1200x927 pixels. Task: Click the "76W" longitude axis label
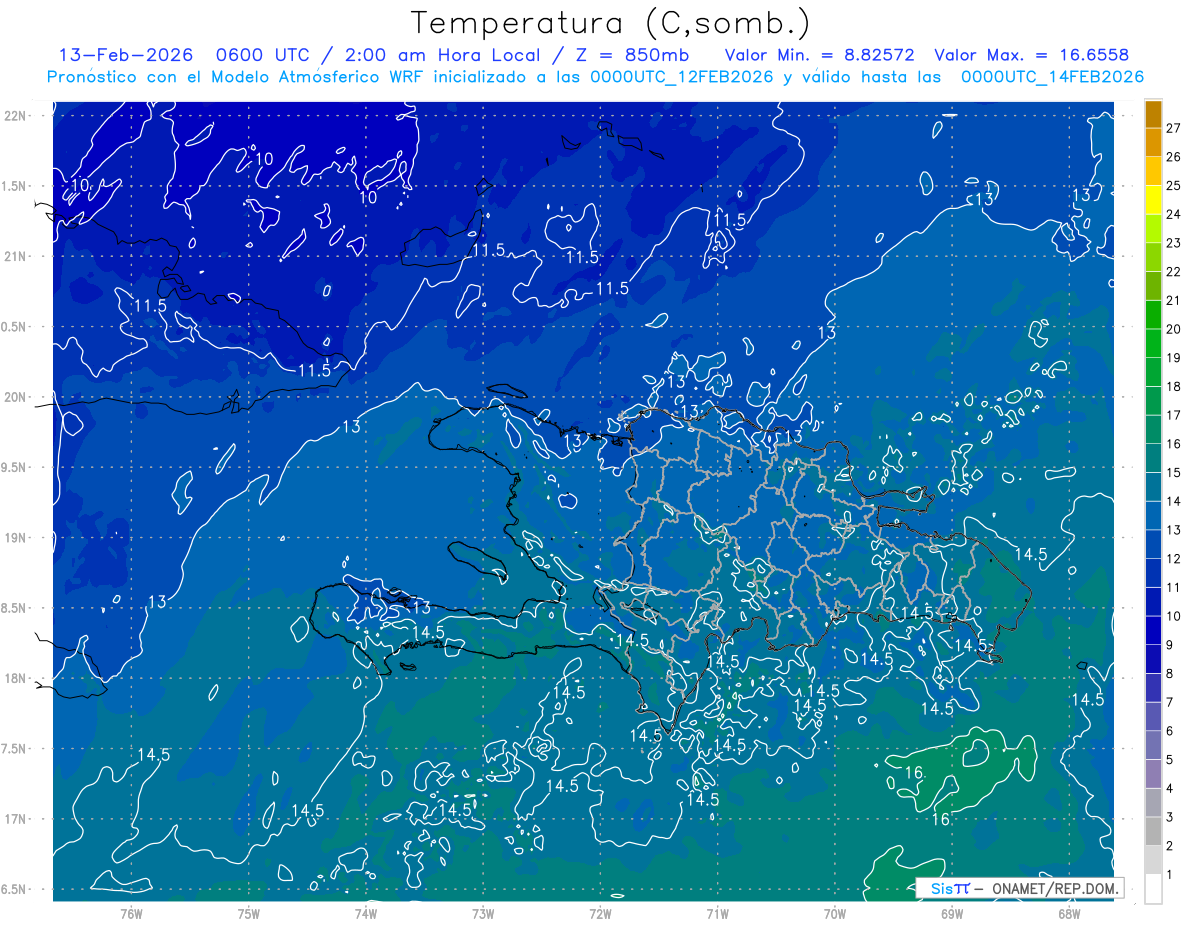(131, 914)
